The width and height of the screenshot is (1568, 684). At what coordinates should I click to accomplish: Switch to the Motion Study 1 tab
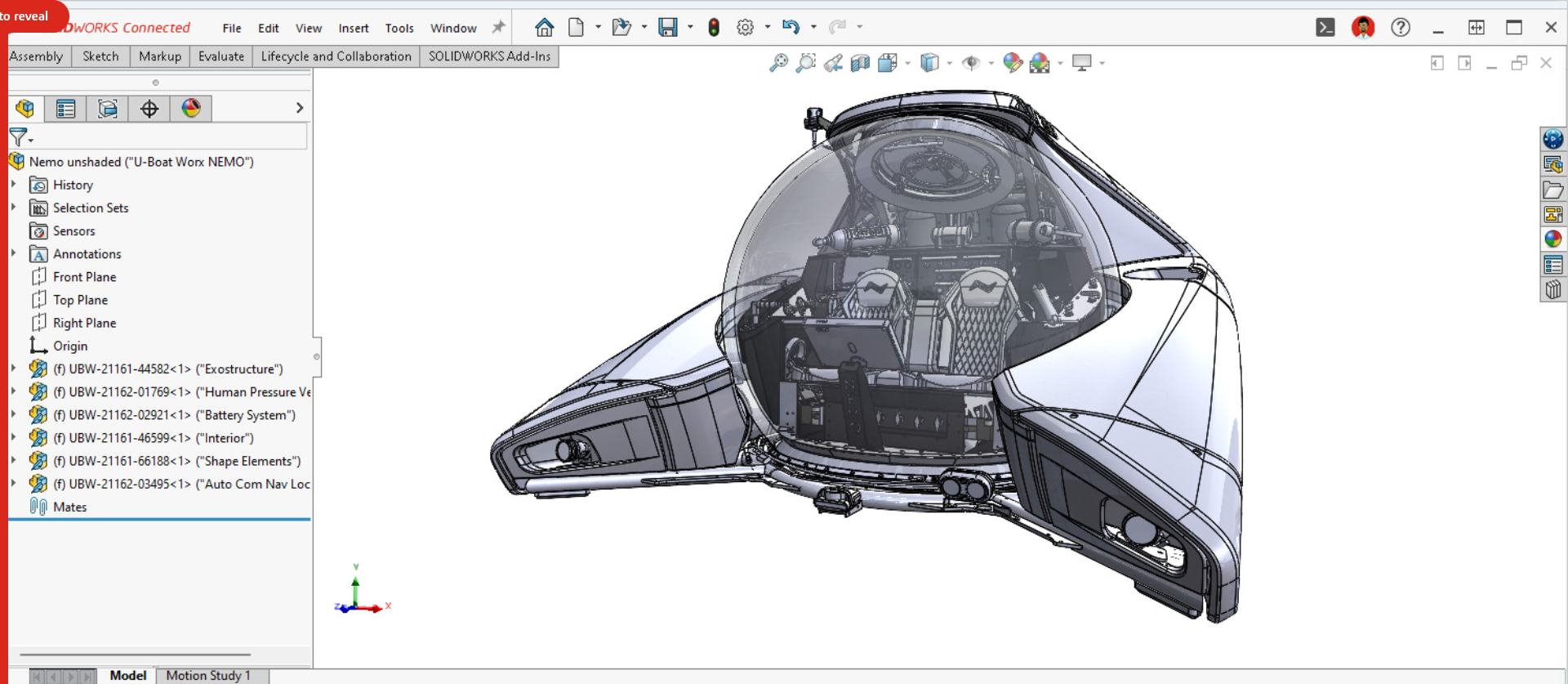[208, 676]
